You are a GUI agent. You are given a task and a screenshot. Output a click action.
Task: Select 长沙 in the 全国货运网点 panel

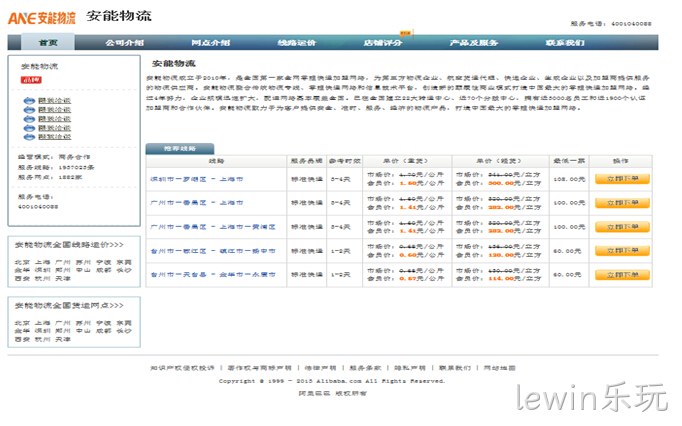point(124,331)
